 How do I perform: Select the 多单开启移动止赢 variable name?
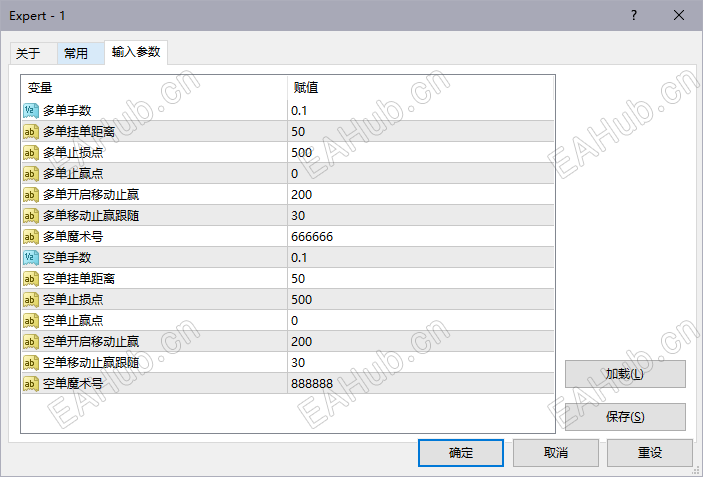pyautogui.click(x=91, y=195)
